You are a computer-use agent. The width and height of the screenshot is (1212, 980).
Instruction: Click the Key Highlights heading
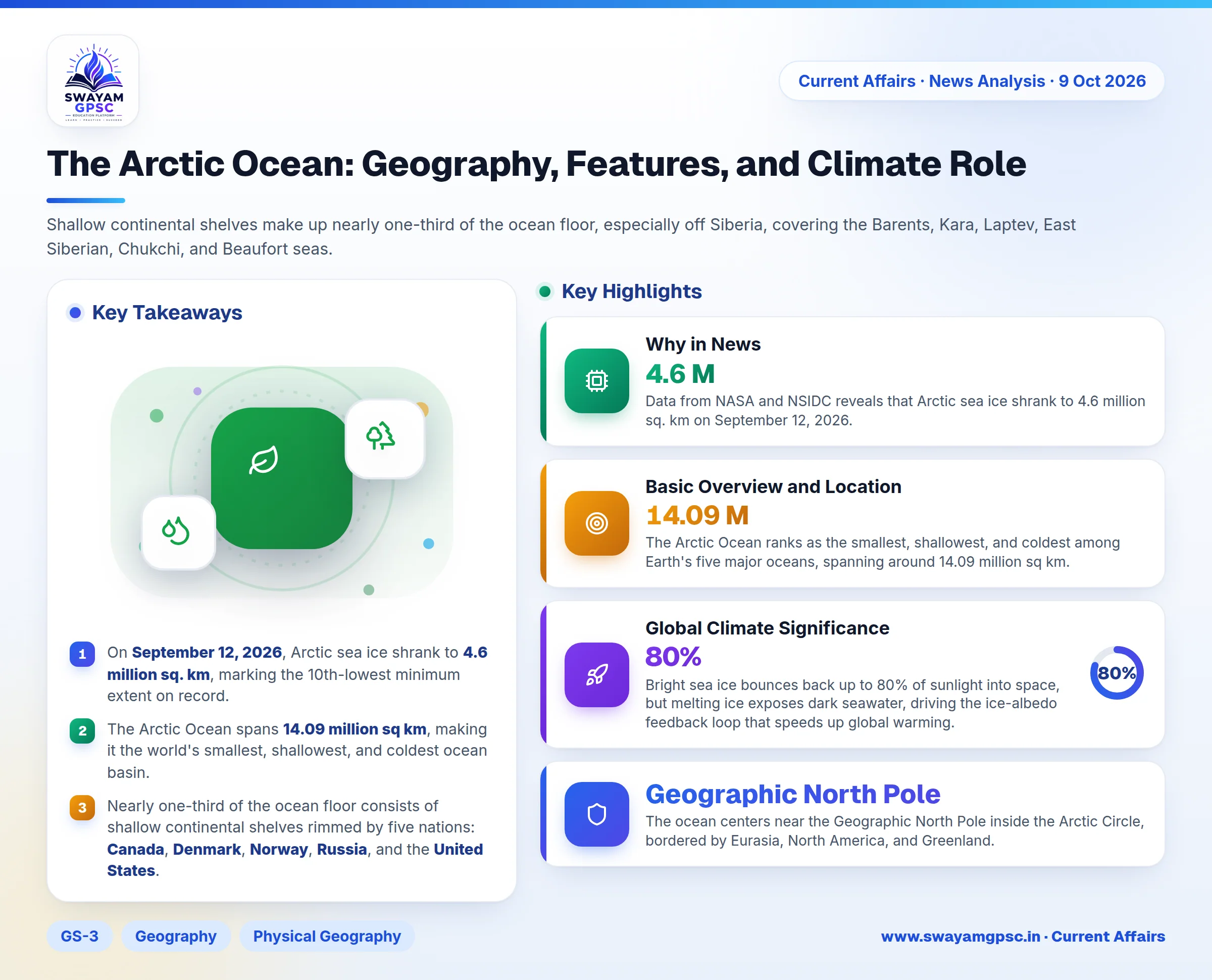(631, 291)
